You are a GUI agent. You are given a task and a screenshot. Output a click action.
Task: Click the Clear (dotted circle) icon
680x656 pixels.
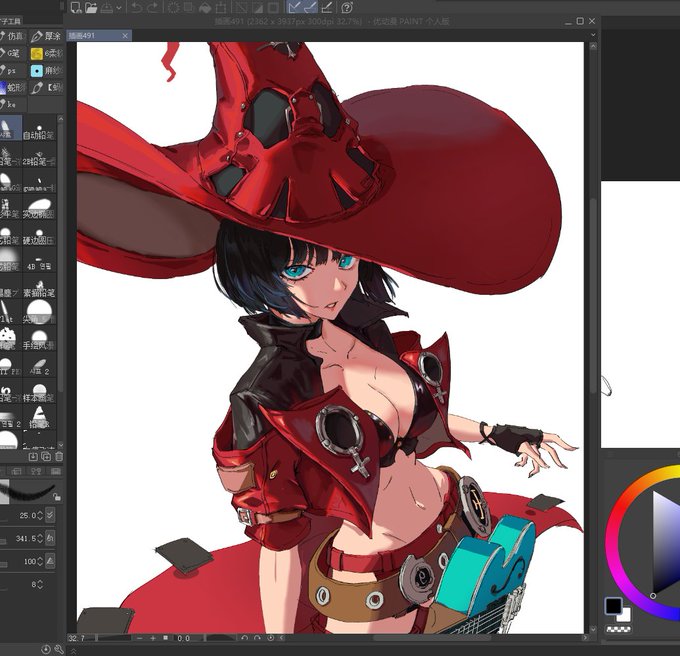pyautogui.click(x=173, y=7)
